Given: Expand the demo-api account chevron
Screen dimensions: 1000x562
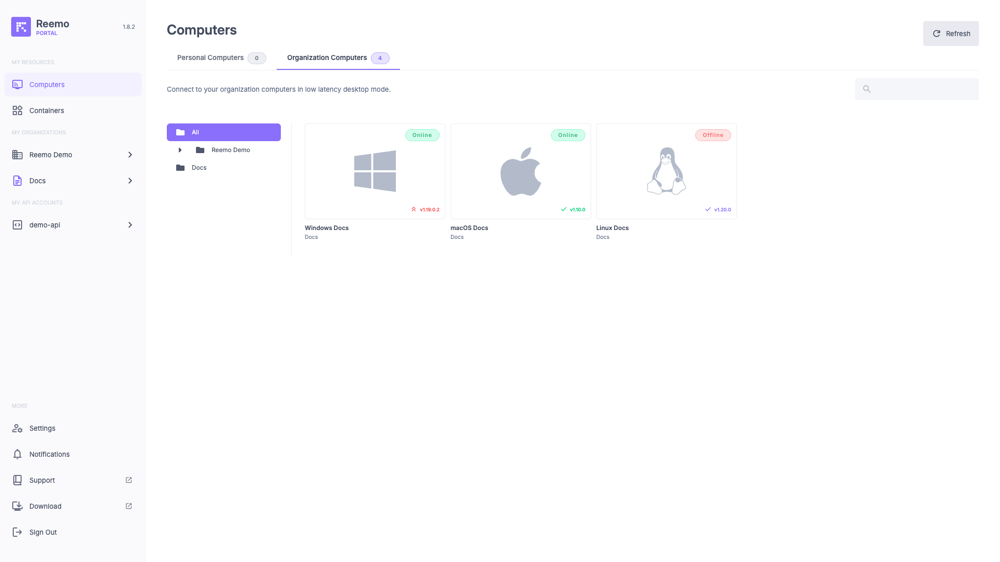Looking at the screenshot, I should [130, 225].
